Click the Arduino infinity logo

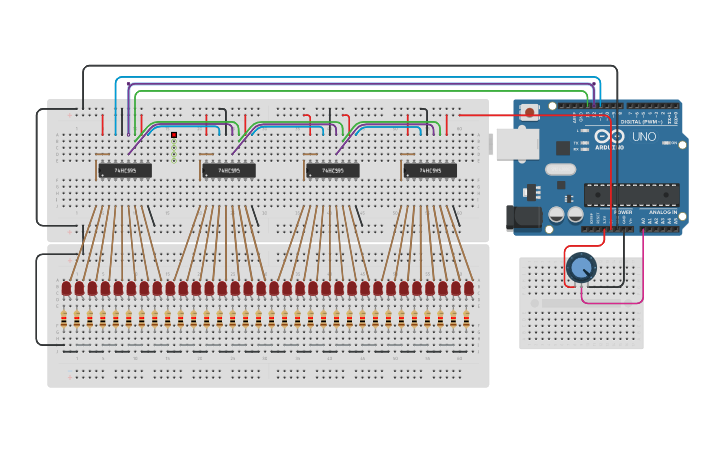609,137
